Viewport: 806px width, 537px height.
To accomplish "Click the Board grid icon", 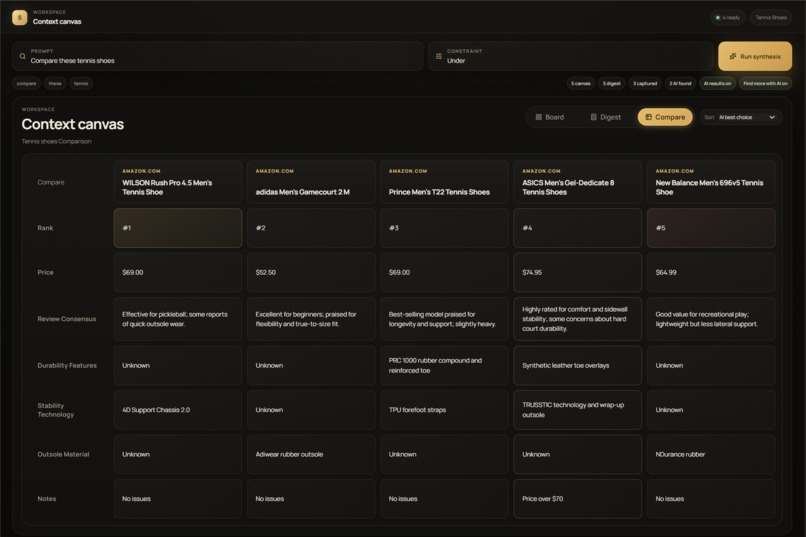I will point(539,117).
